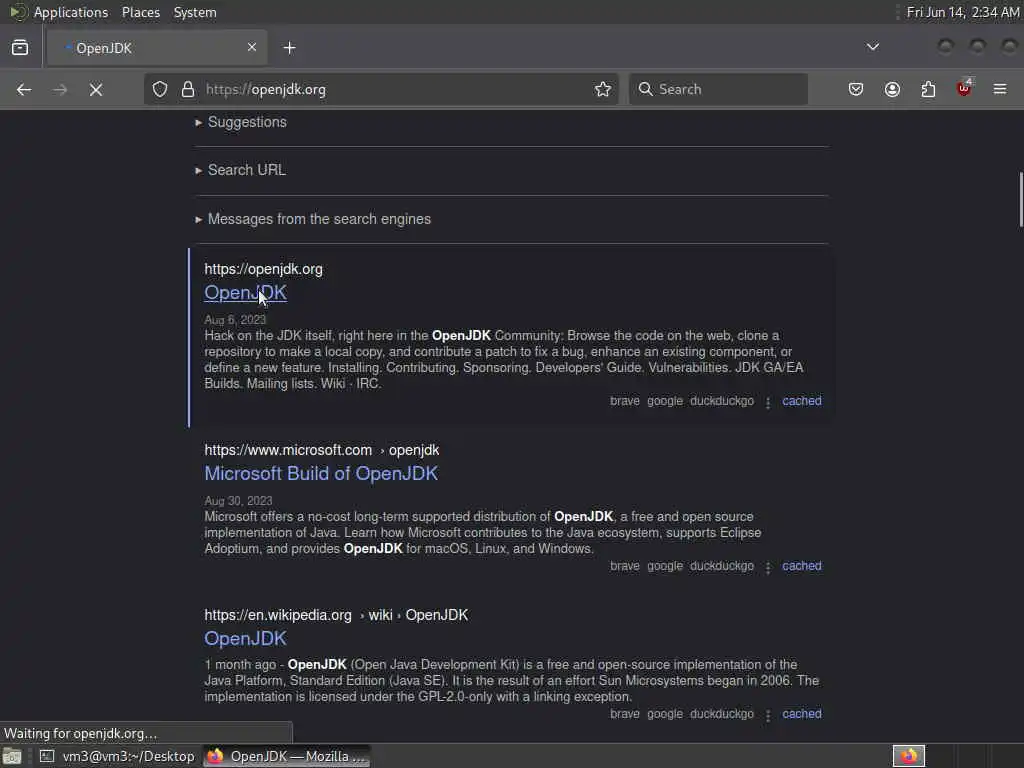Switch to the vm3@vm3:~/Desktop terminal task
Image resolution: width=1024 pixels, height=768 pixels.
[x=118, y=756]
